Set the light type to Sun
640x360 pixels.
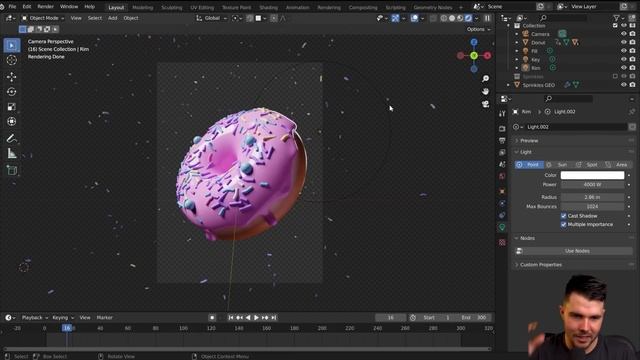[x=558, y=164]
